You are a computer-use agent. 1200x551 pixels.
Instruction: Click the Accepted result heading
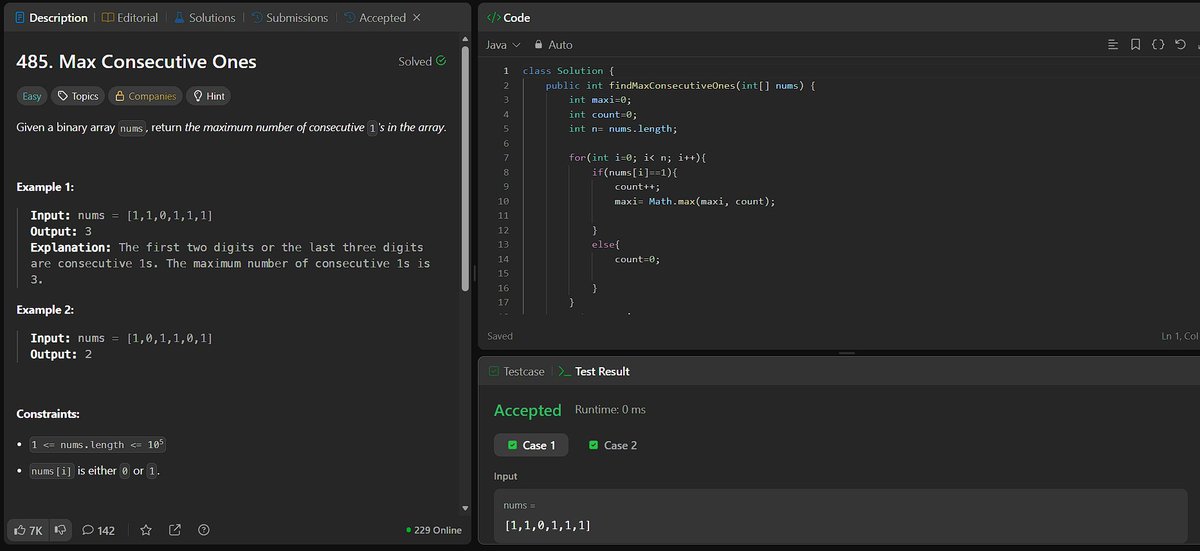pyautogui.click(x=528, y=411)
